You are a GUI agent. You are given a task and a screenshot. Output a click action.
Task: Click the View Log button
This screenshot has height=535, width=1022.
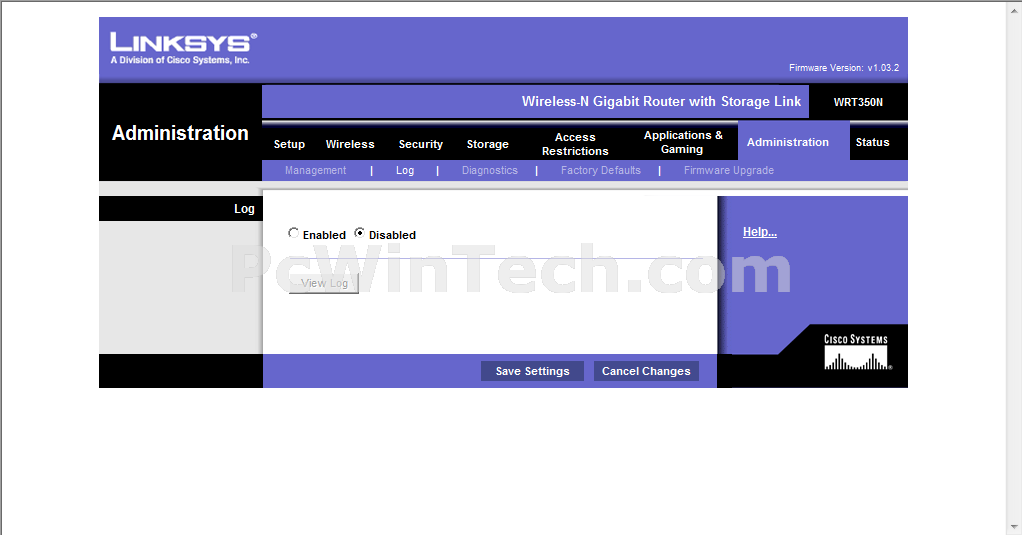pyautogui.click(x=324, y=283)
